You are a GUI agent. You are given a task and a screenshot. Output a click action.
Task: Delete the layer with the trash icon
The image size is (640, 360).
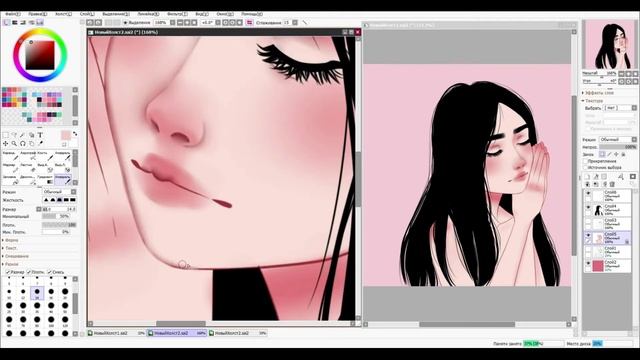[x=612, y=184]
